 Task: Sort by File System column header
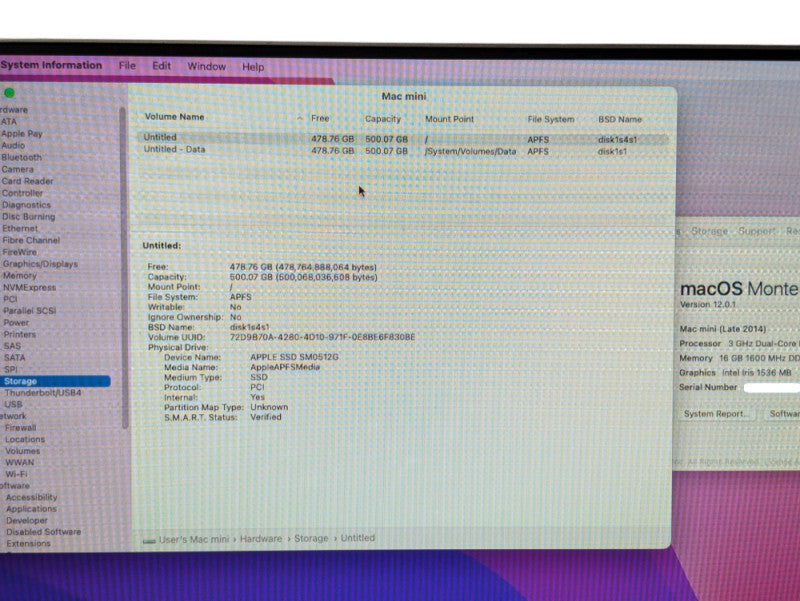551,119
